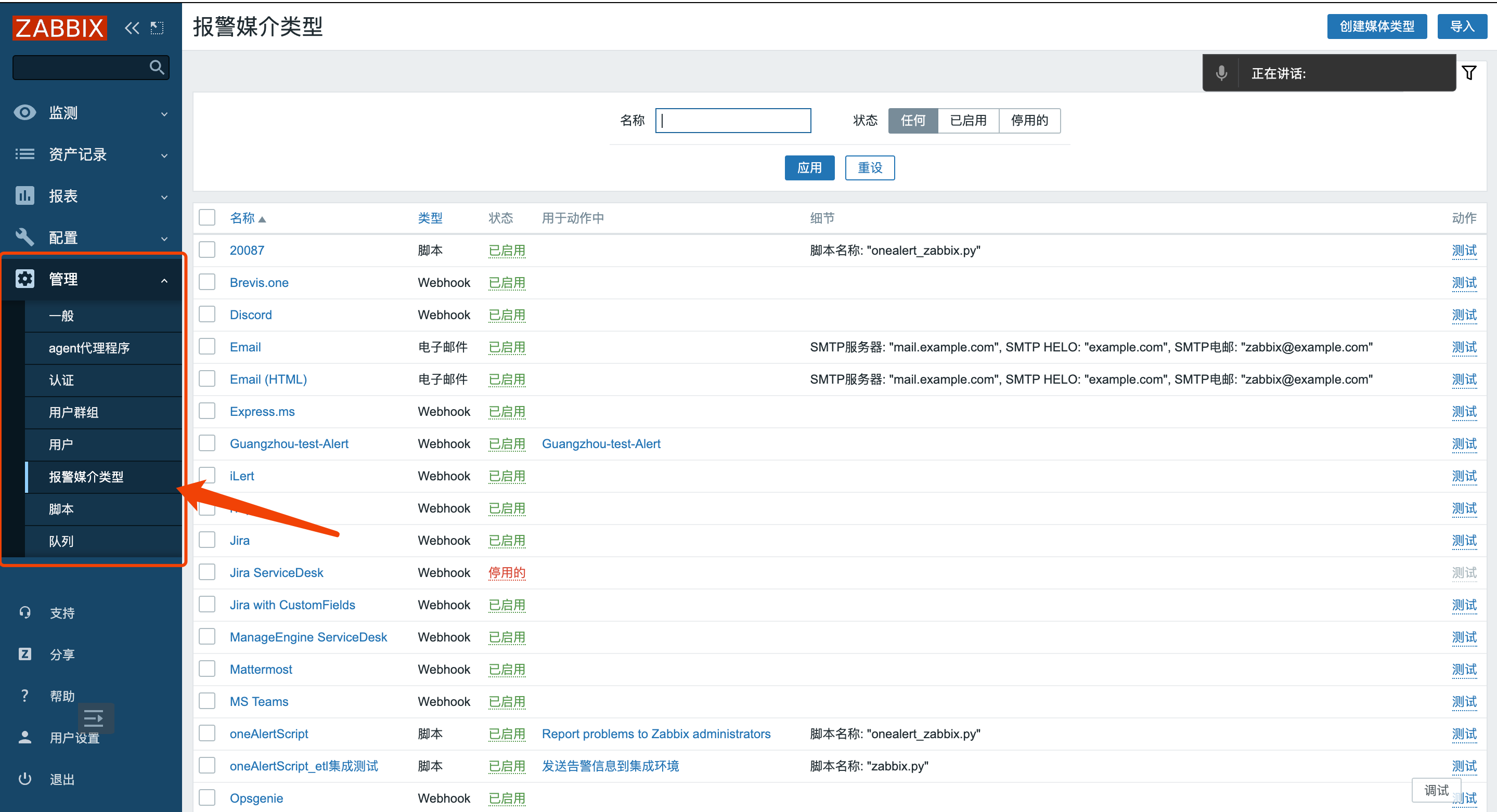
Task: Click the 创建媒体类型 button
Action: (x=1376, y=27)
